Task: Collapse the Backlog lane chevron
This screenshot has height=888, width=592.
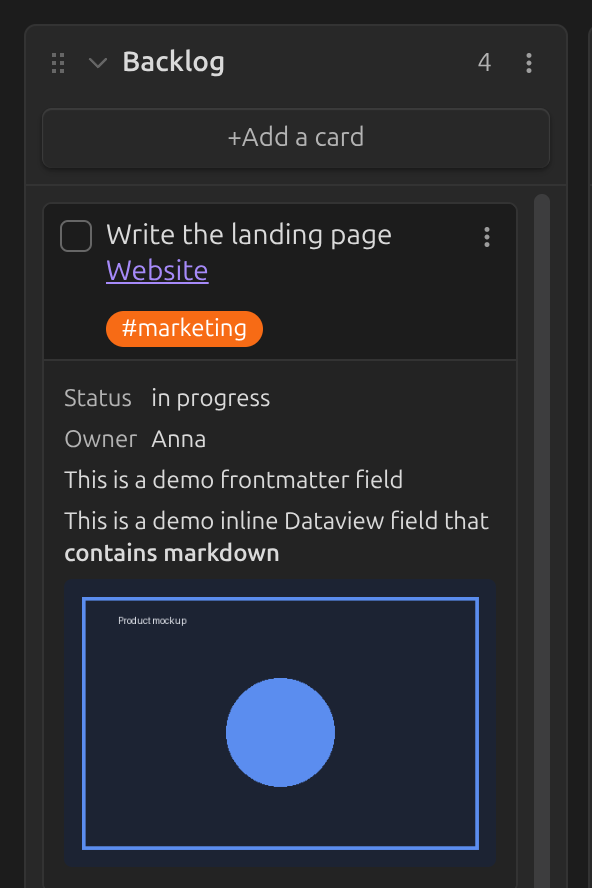Action: pos(98,63)
